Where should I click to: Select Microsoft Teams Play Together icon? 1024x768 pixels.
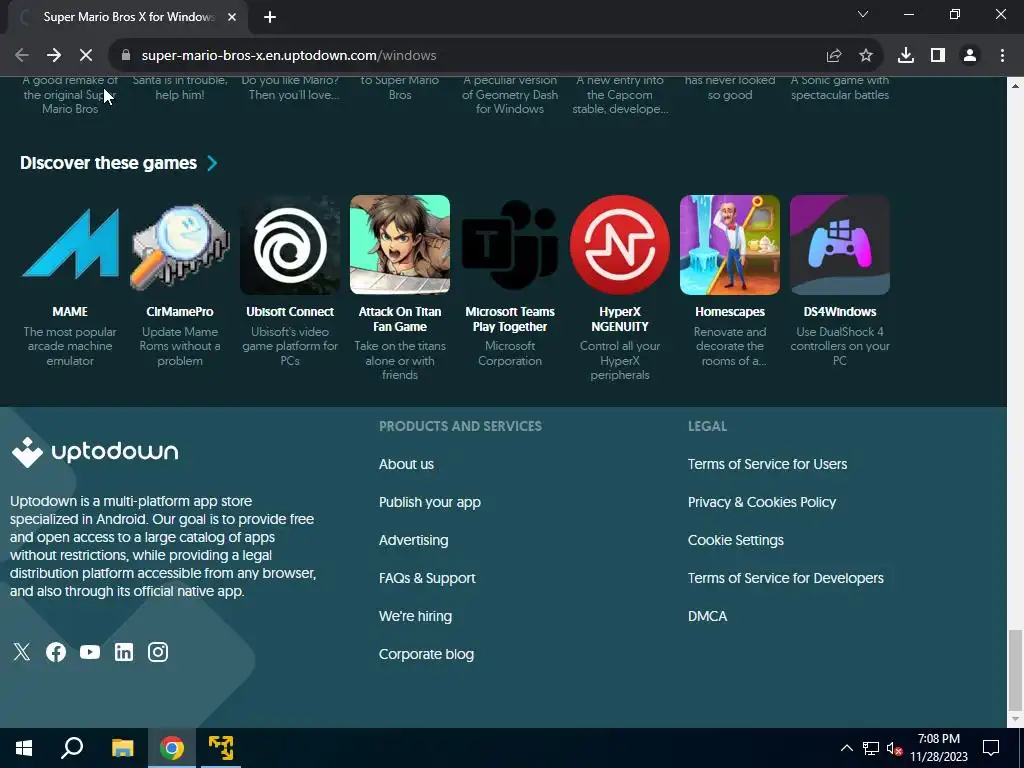(x=509, y=244)
